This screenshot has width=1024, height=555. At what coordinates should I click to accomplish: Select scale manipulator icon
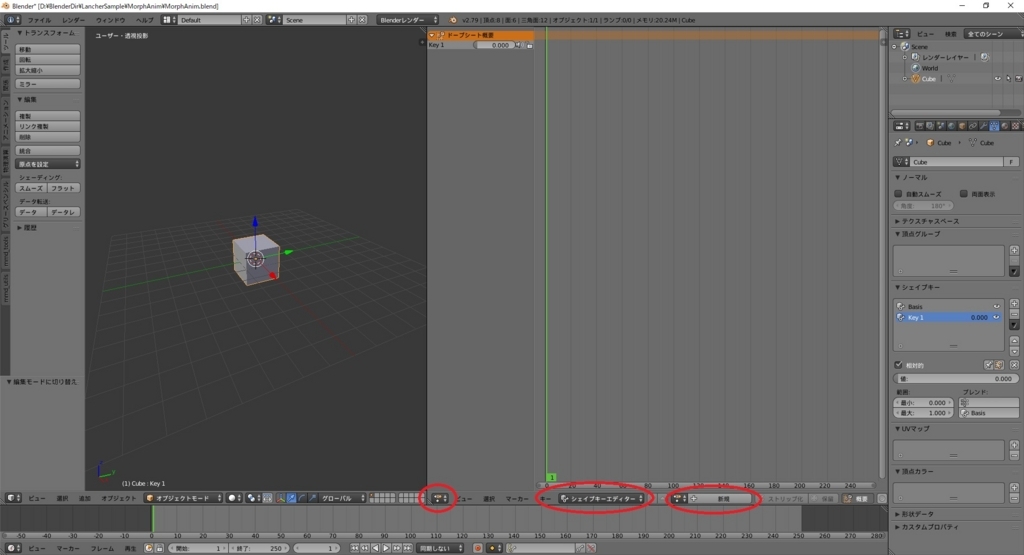click(313, 498)
